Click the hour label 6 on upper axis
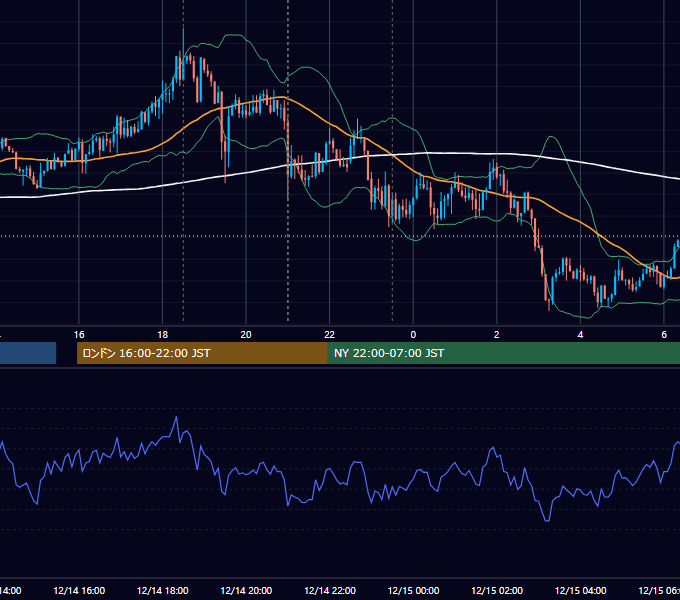 (664, 335)
